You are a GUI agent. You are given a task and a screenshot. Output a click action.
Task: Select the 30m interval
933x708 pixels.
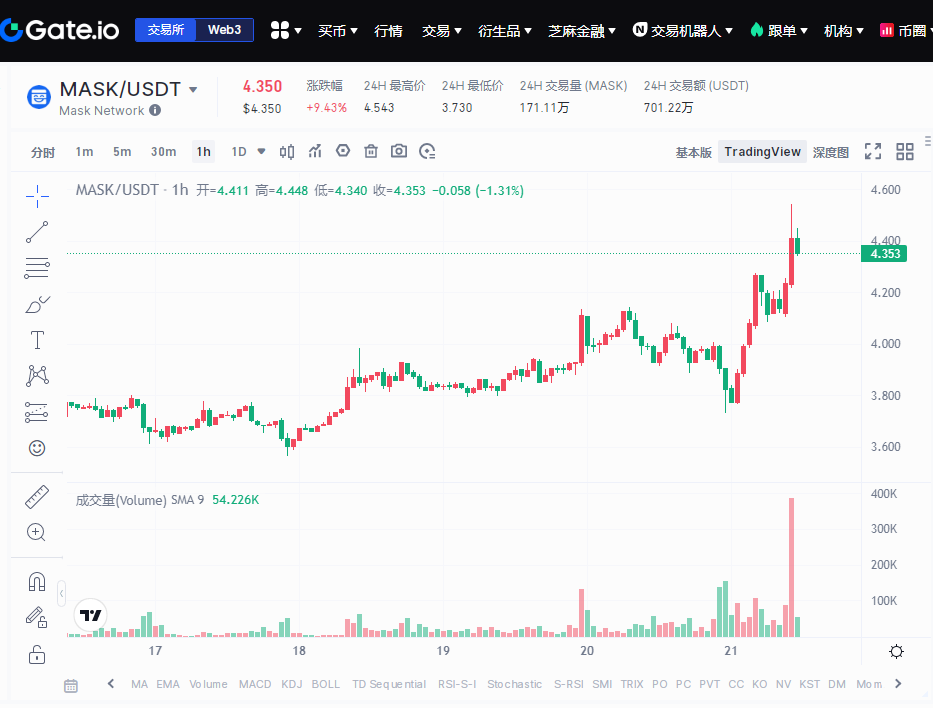tap(163, 152)
